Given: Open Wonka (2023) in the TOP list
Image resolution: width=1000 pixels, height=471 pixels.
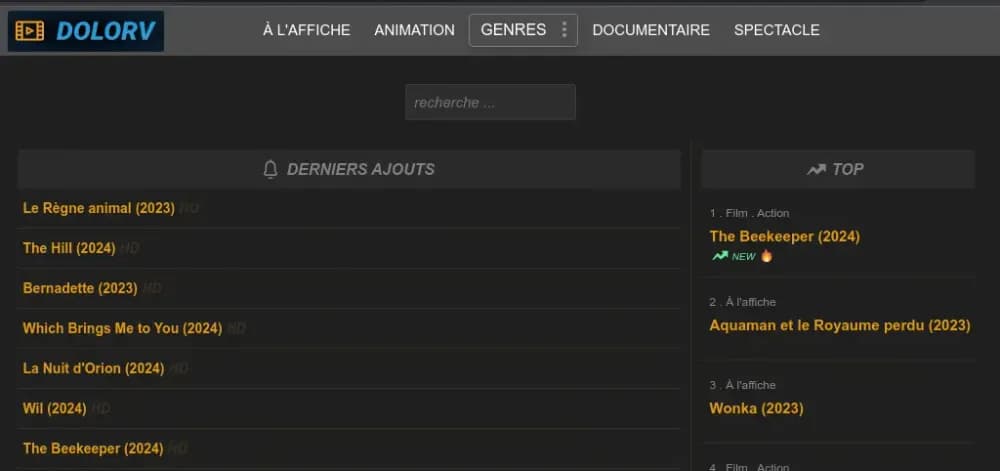Looking at the screenshot, I should tap(756, 409).
